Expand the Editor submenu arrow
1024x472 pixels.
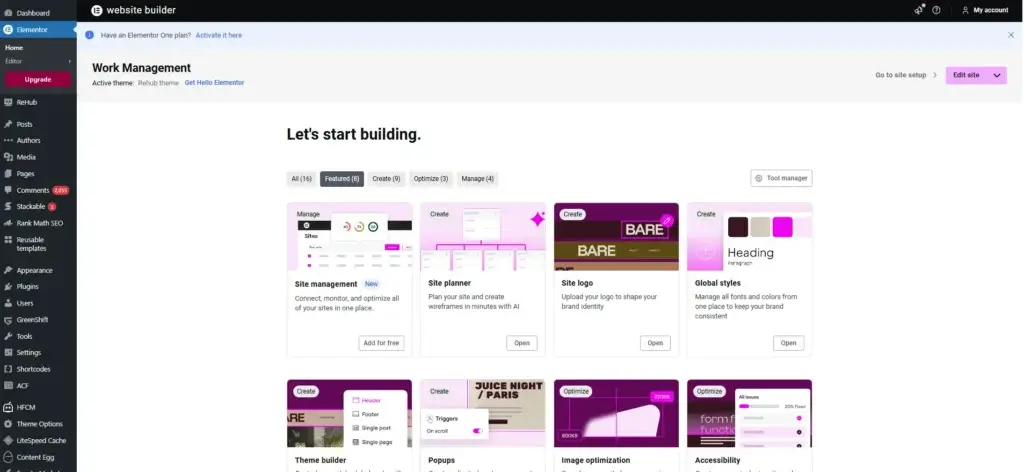(69, 61)
